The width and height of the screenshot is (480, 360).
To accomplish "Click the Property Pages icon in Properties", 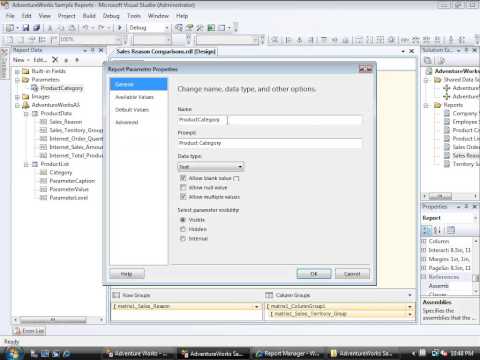I will pyautogui.click(x=451, y=230).
